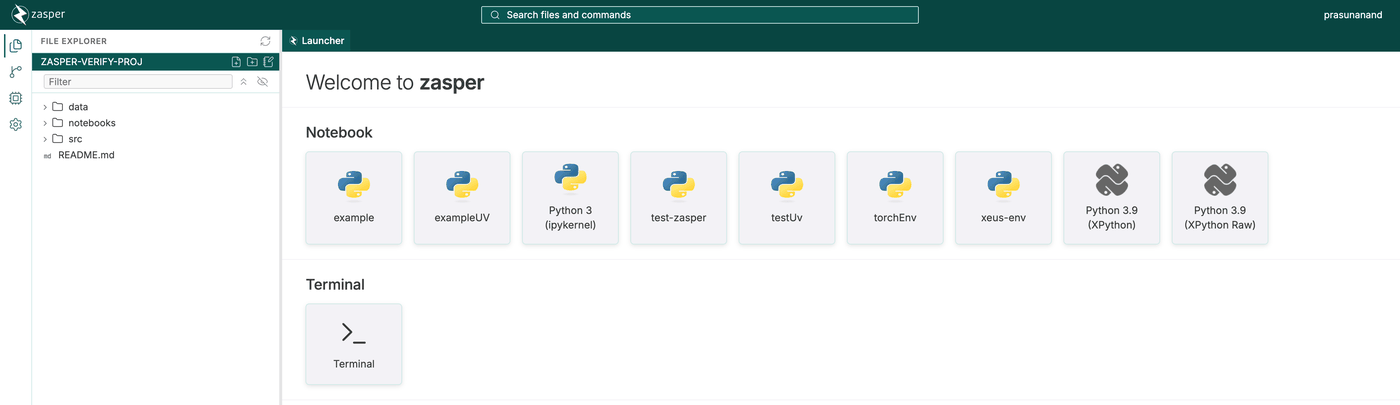Switch to the Launcher tab
The height and width of the screenshot is (405, 1400).
click(317, 41)
